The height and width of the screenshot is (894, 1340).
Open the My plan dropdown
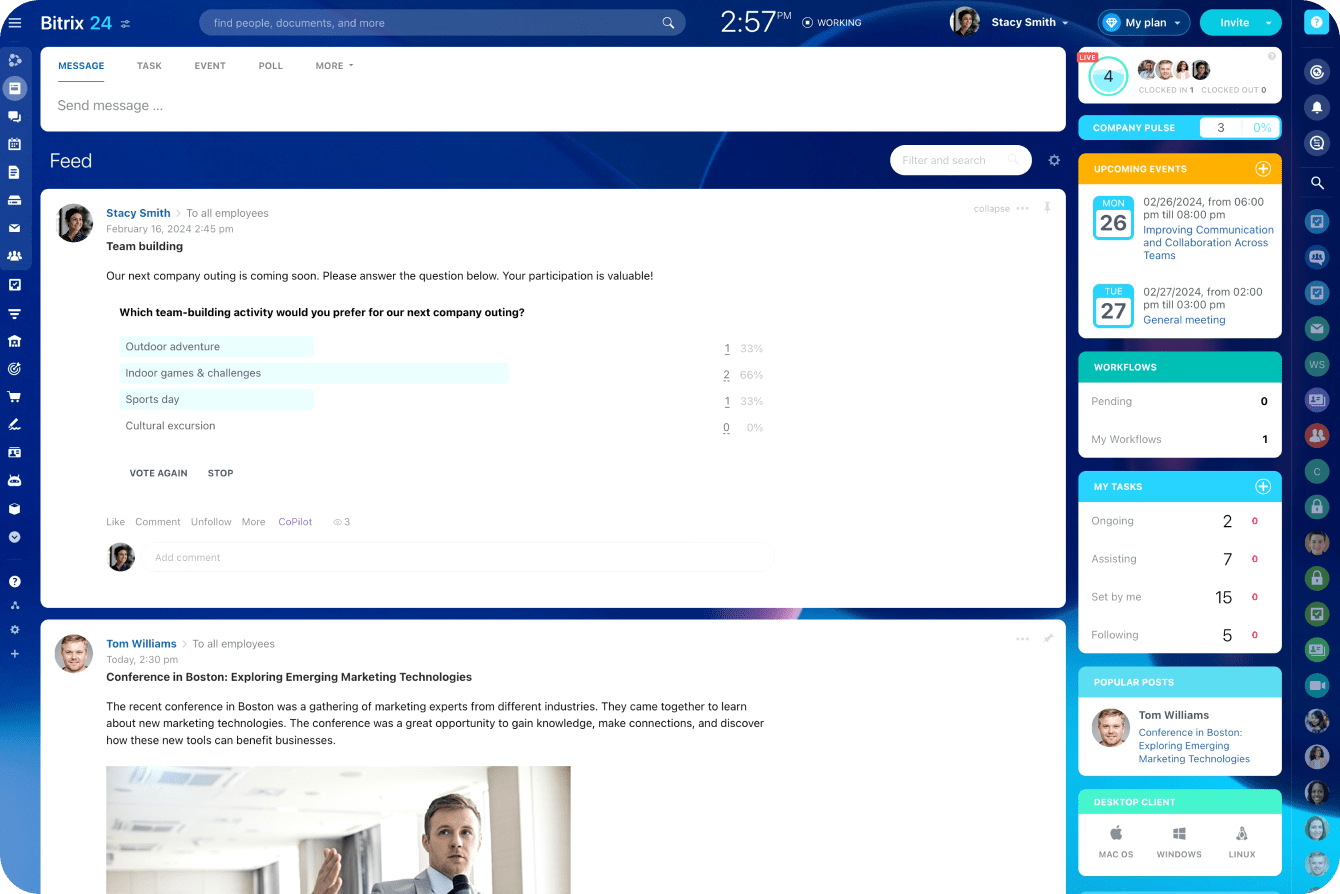[1144, 23]
